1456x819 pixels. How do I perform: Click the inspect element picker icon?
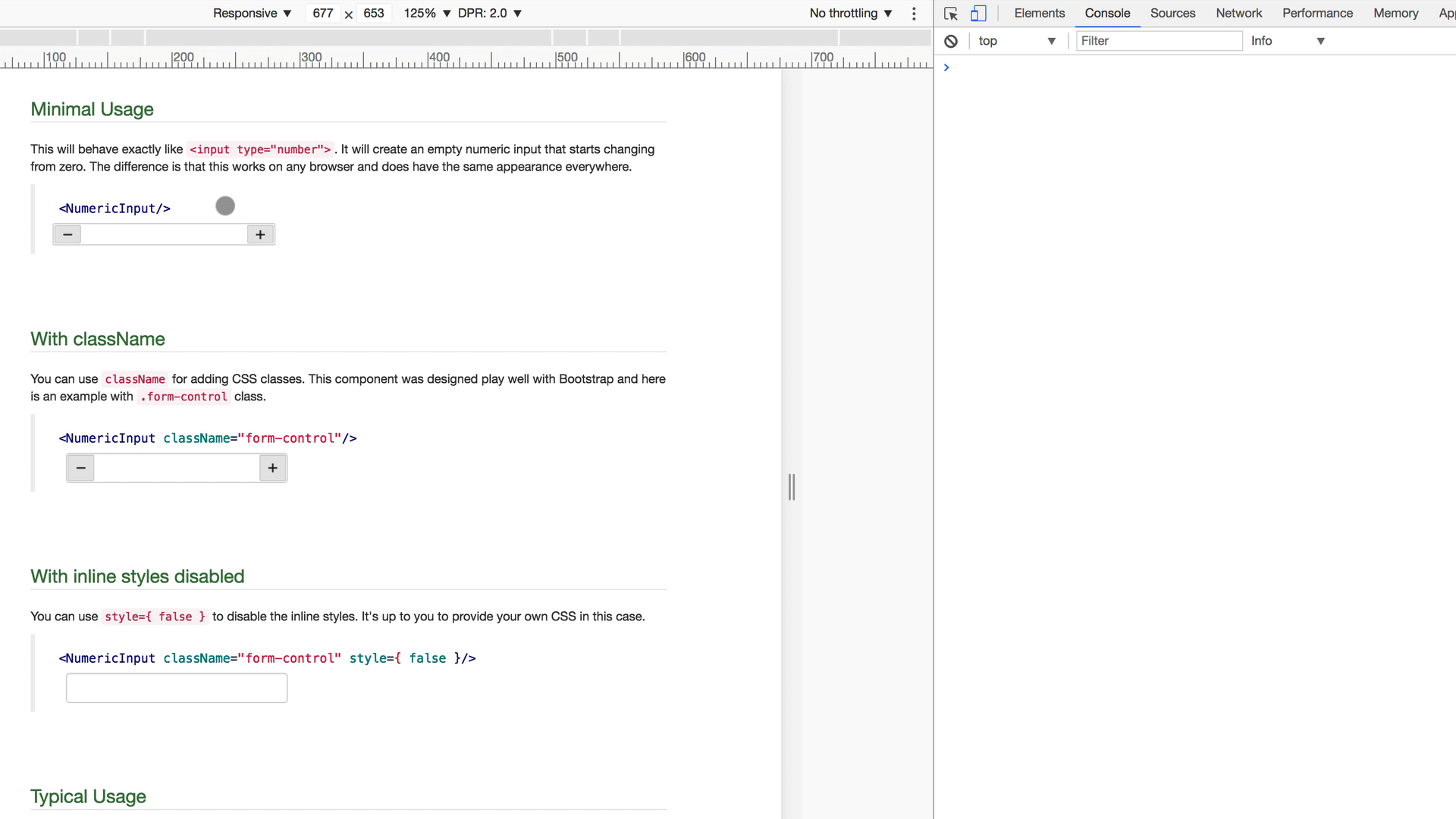click(x=951, y=14)
